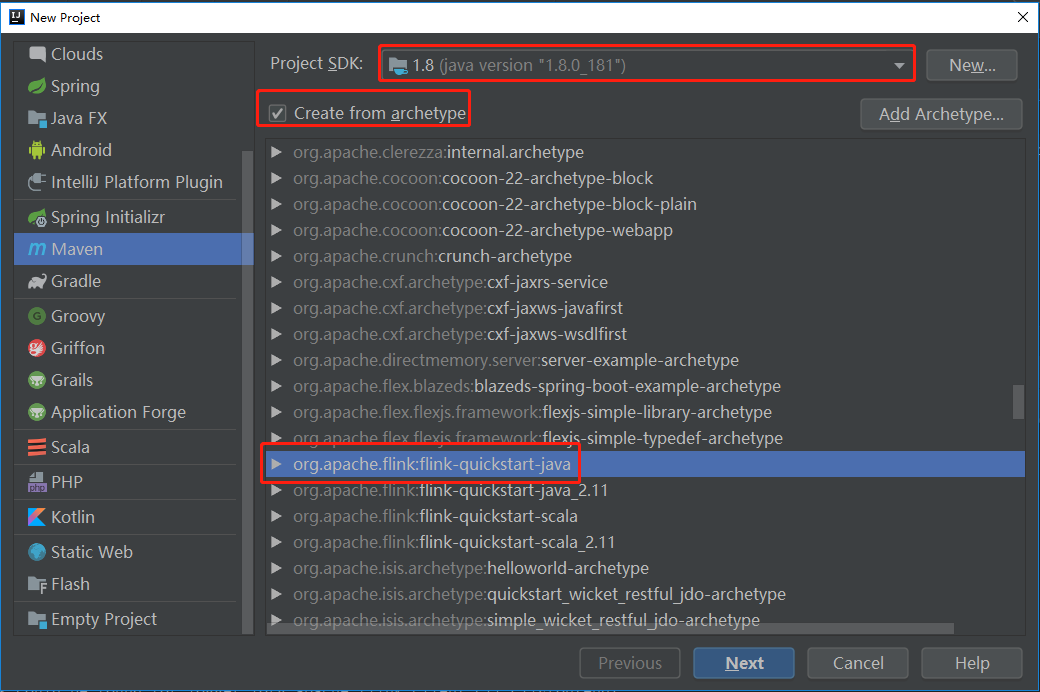Select cocoon-22-archetype-webapp archetype row
The height and width of the screenshot is (692, 1040).
pos(645,230)
